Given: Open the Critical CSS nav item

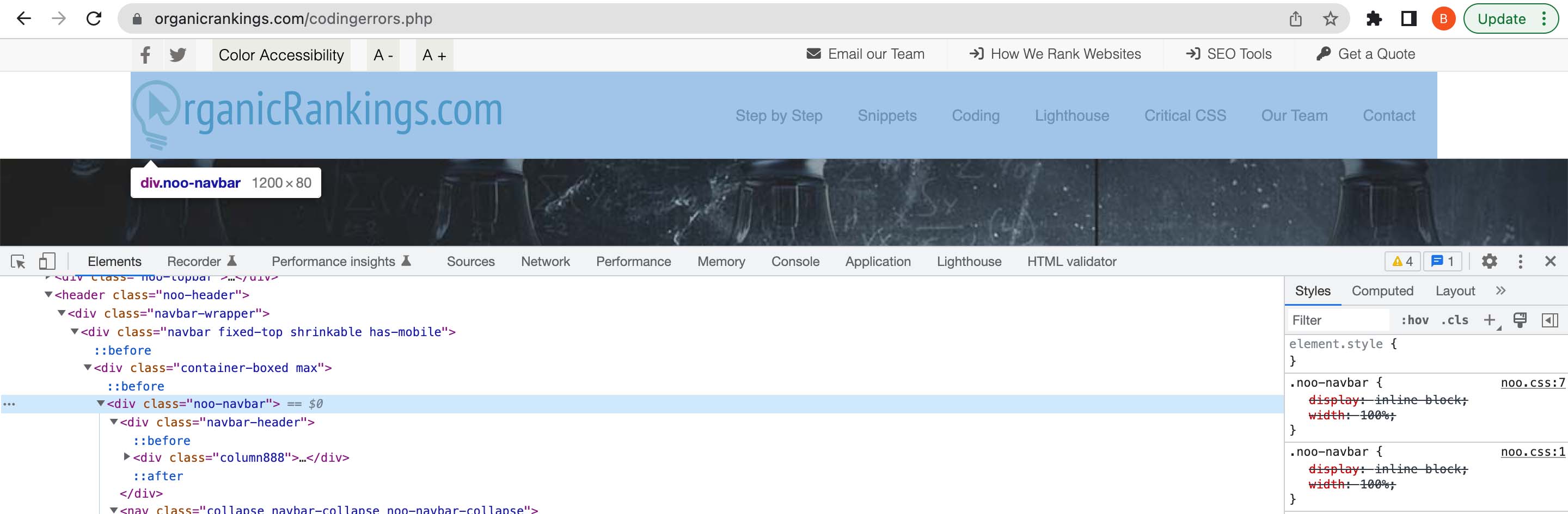Looking at the screenshot, I should coord(1185,115).
